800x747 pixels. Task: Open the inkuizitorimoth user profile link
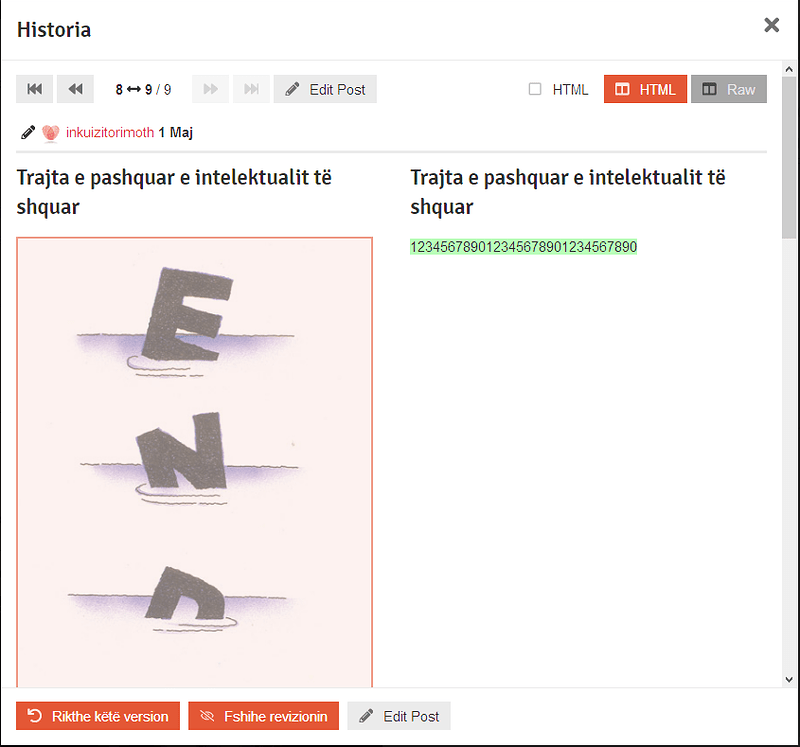(x=110, y=133)
